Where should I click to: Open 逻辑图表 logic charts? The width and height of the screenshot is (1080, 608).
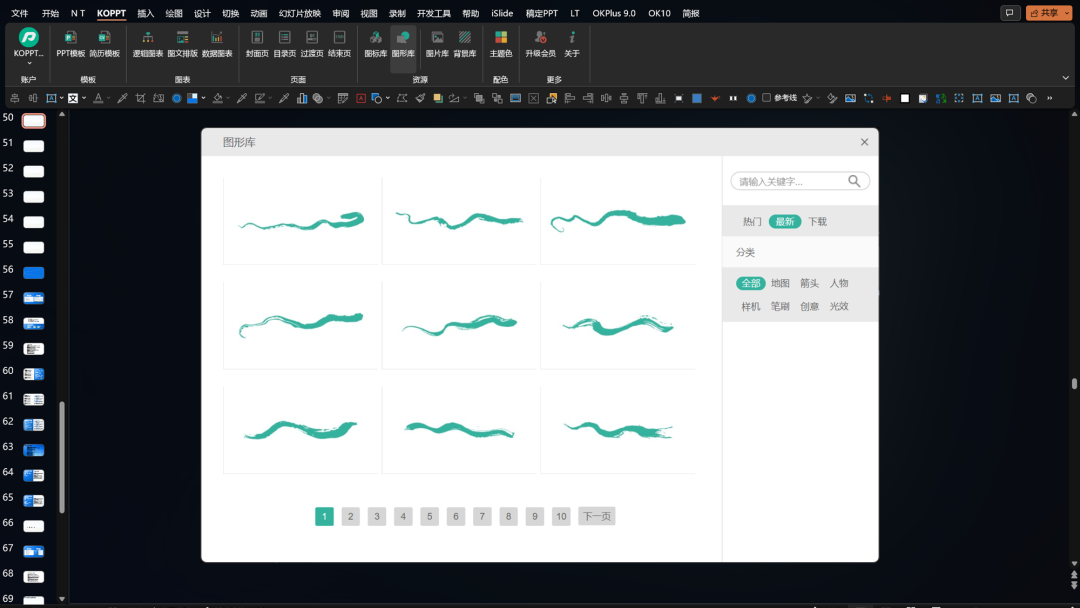[x=147, y=43]
